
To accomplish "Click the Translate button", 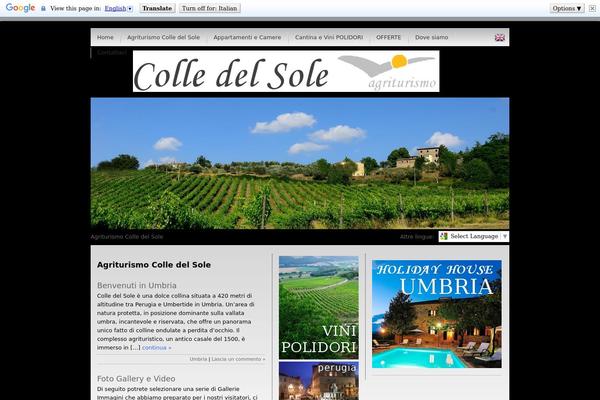I will pyautogui.click(x=157, y=8).
